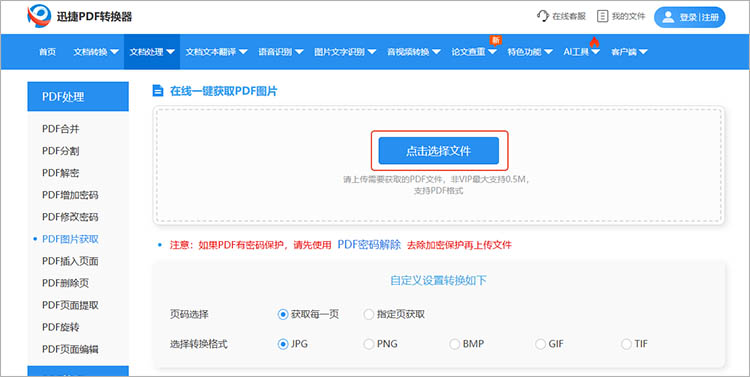The image size is (750, 377).
Task: Select PDF图片获取 in the sidebar
Action: pos(70,239)
